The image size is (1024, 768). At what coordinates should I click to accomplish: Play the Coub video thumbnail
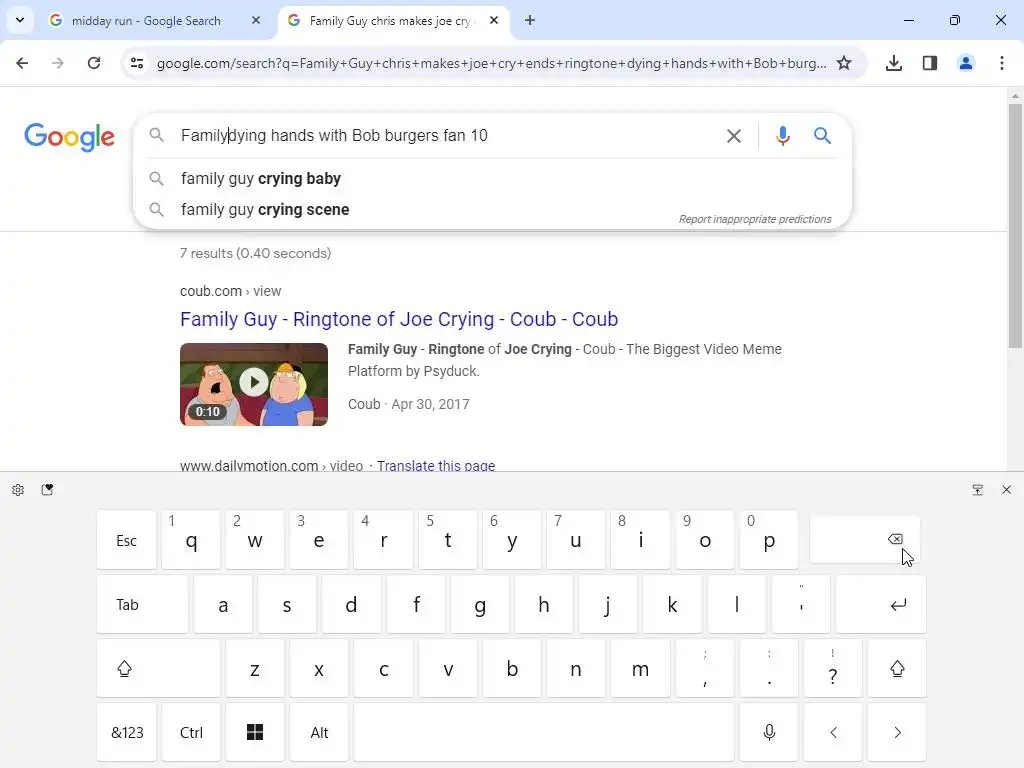pos(254,384)
